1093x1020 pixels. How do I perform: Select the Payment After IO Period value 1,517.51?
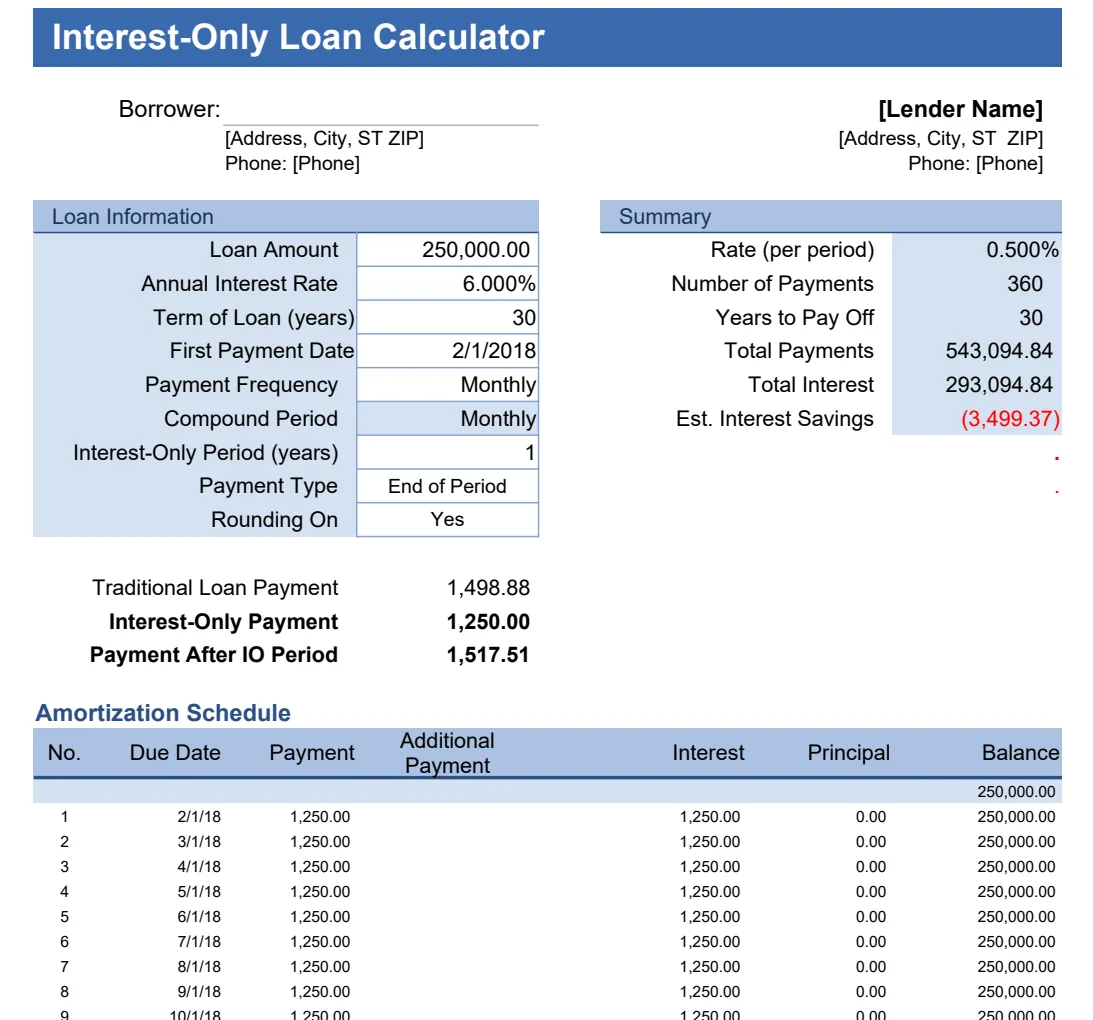488,655
